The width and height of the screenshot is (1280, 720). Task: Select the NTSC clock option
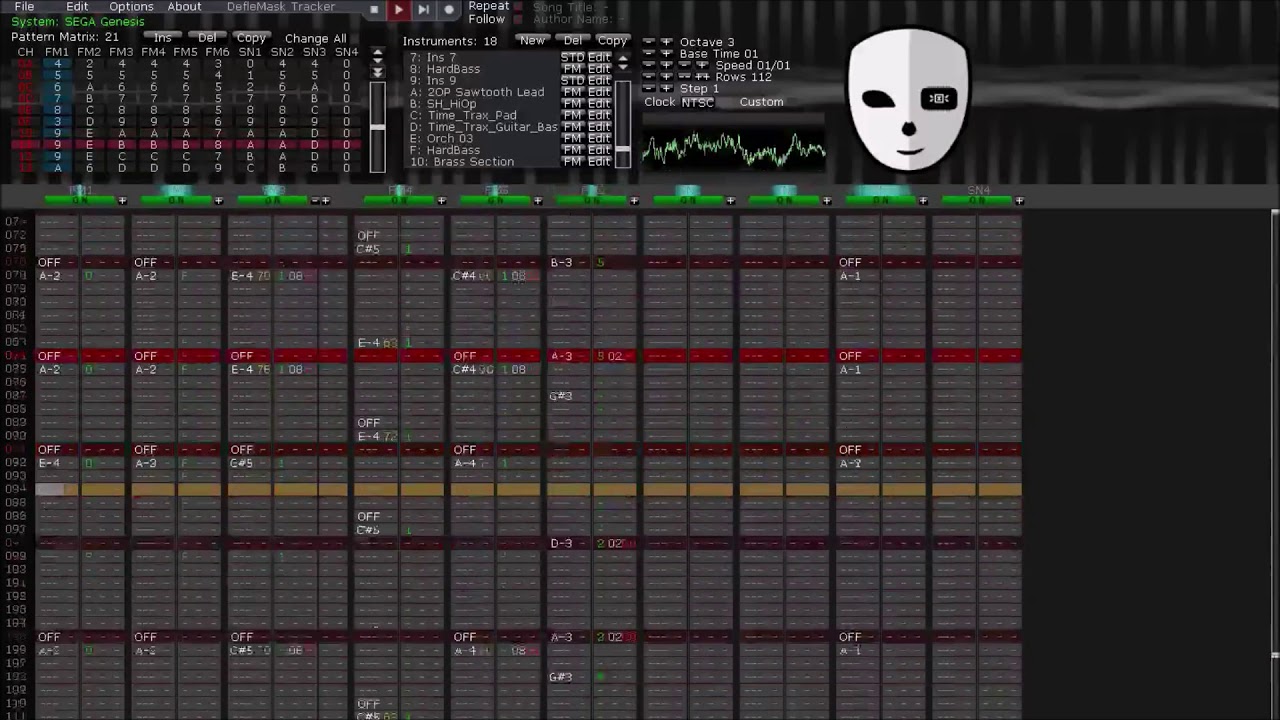click(697, 102)
